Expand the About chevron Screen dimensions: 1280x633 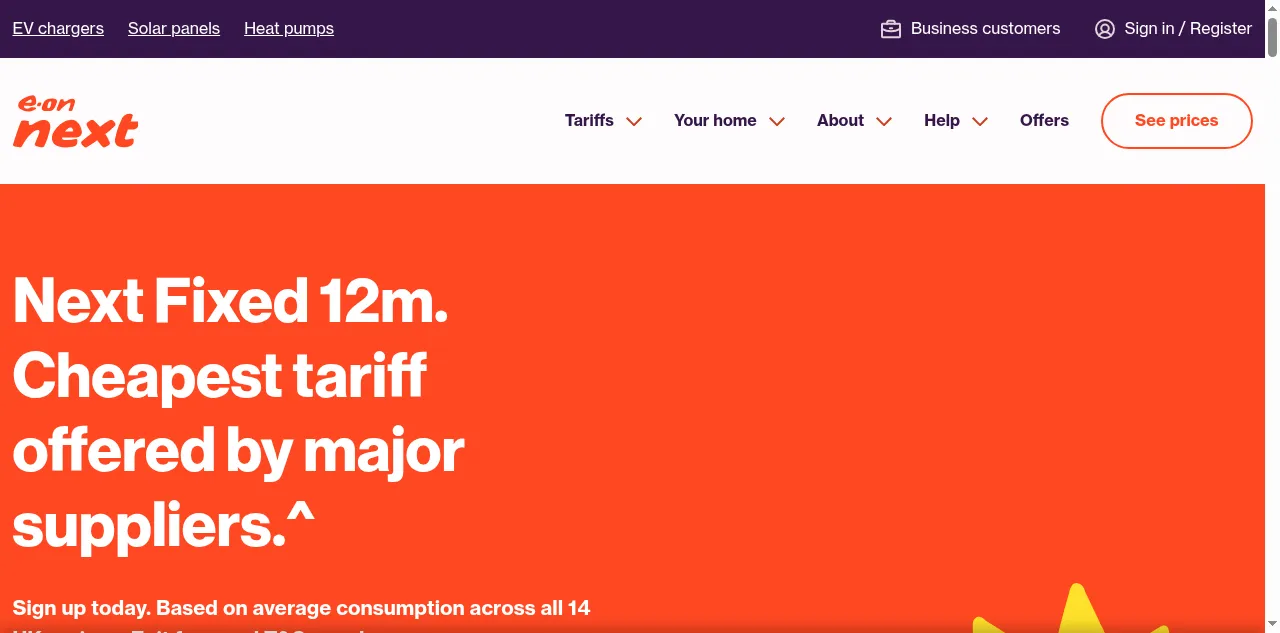click(884, 121)
